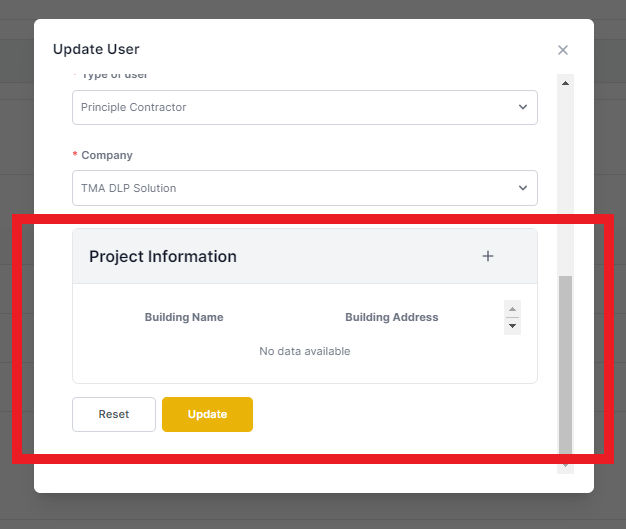Add a project with the plus icon
The width and height of the screenshot is (626, 529).
point(488,256)
